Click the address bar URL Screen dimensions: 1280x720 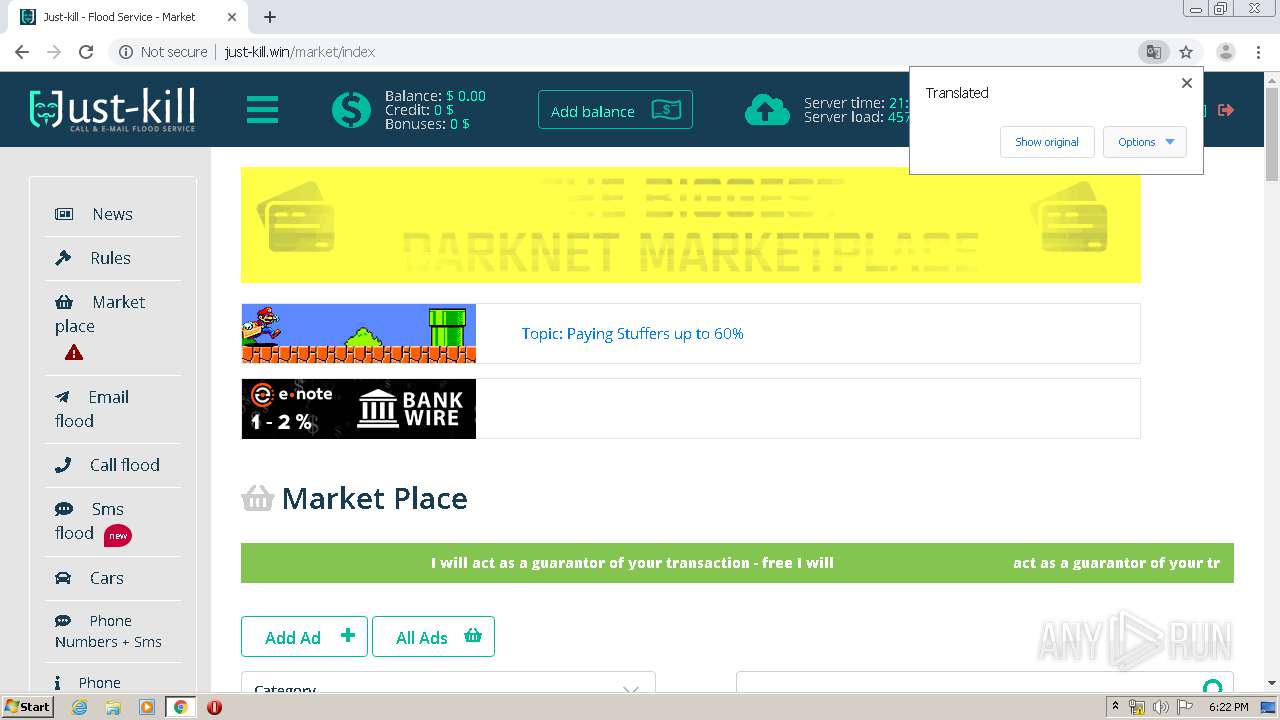(300, 52)
